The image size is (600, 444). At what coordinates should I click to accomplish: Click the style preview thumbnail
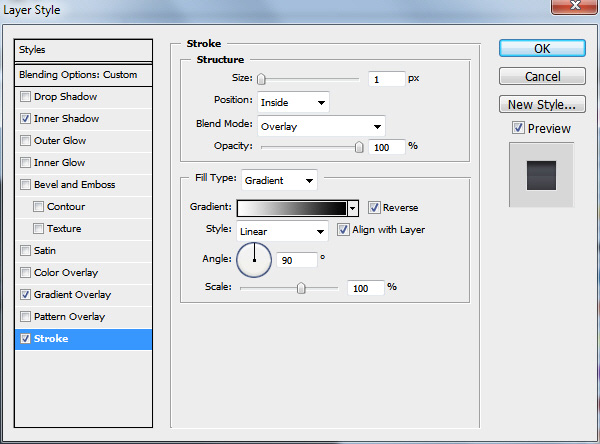(x=541, y=175)
